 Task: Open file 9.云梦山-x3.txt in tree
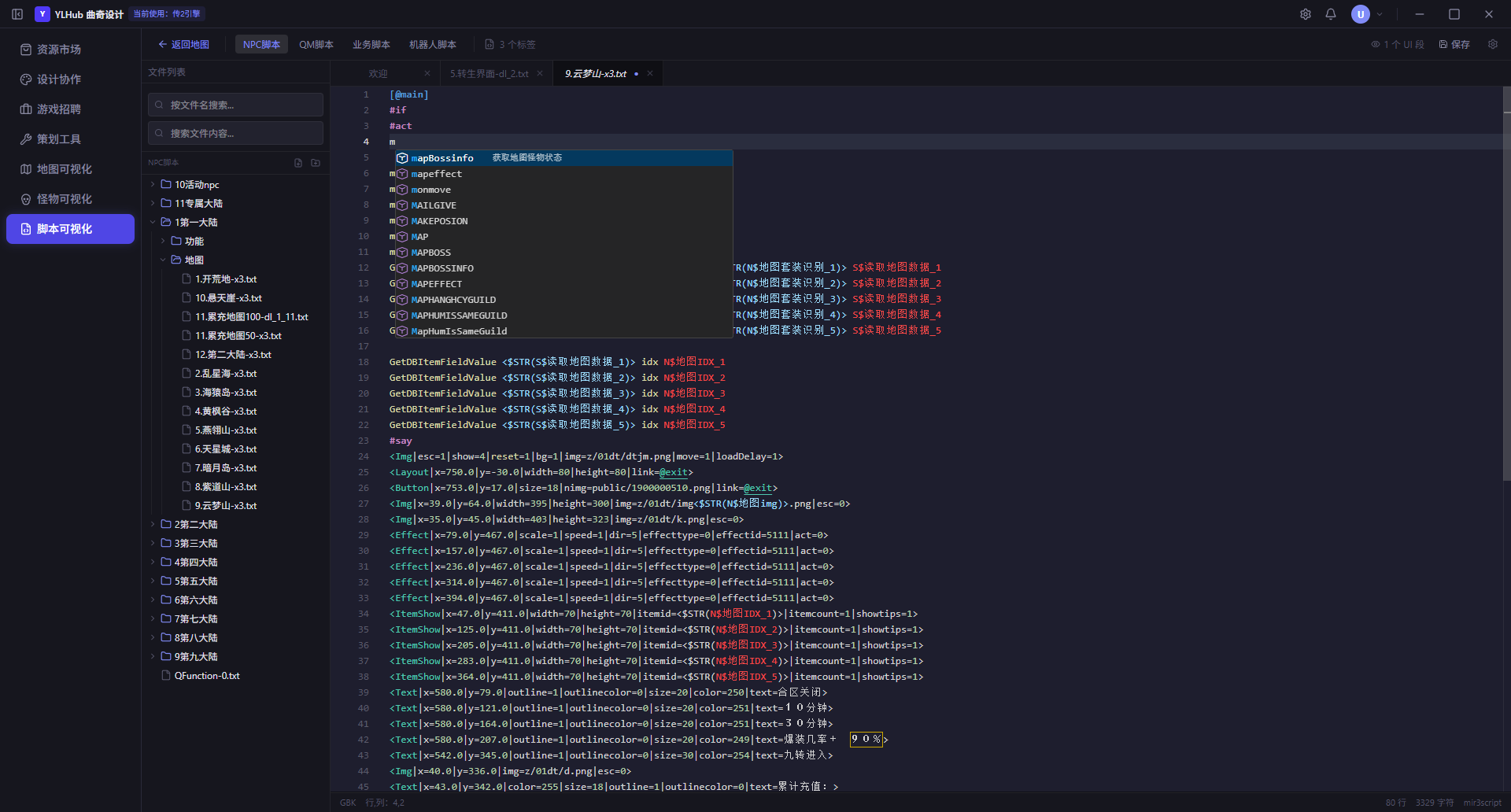tap(225, 506)
